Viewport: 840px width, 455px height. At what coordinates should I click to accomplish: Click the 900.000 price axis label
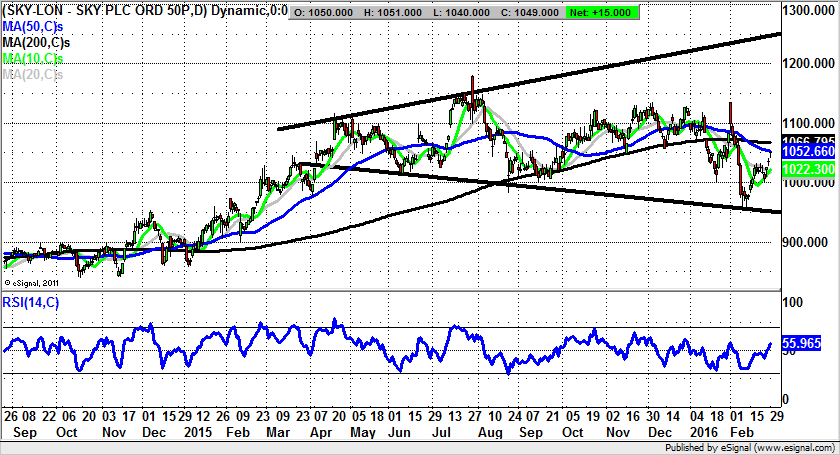click(808, 242)
